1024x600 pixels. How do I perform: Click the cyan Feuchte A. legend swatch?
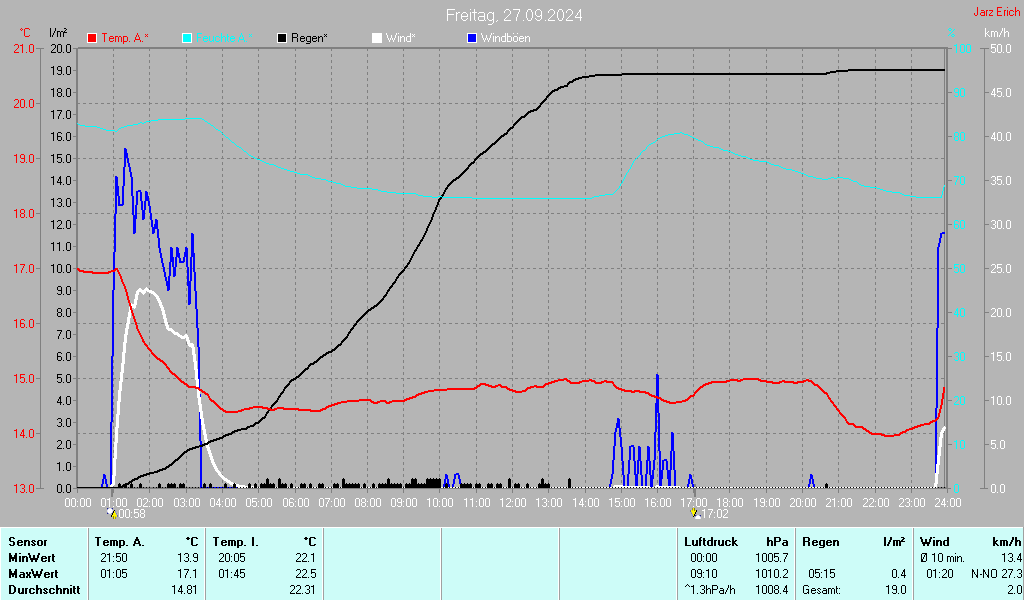187,39
